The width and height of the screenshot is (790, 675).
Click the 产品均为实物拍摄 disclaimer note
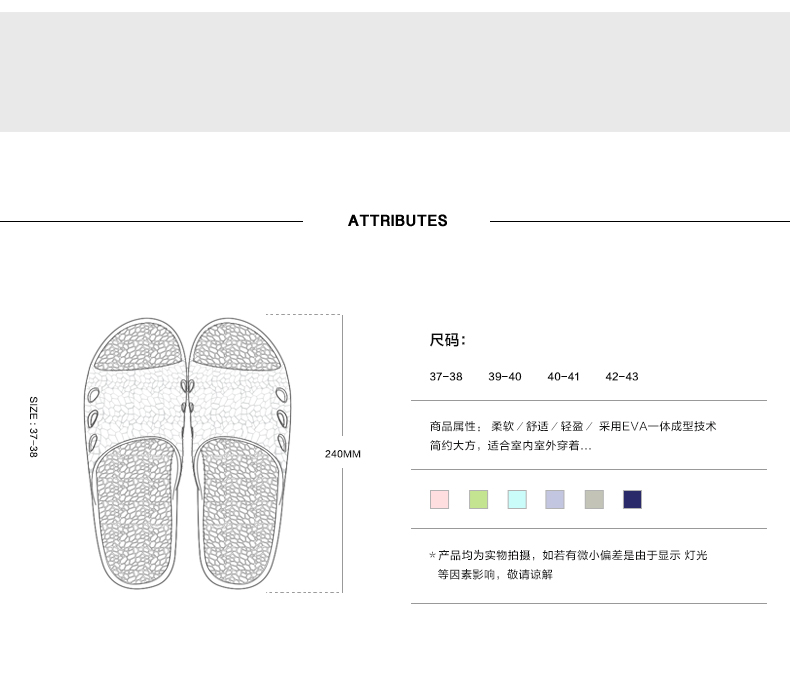coord(567,555)
